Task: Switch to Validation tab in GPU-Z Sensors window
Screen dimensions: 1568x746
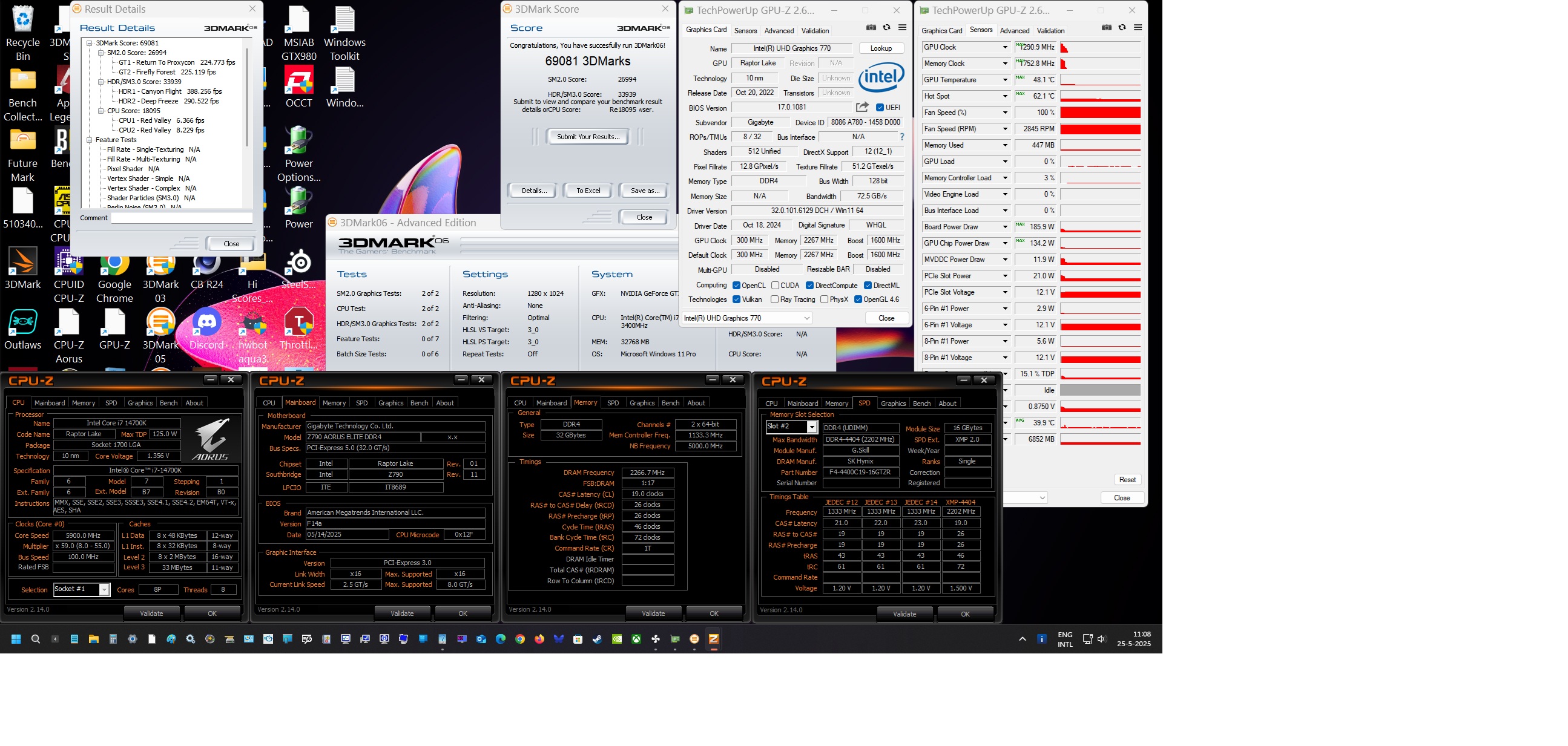Action: point(1050,30)
